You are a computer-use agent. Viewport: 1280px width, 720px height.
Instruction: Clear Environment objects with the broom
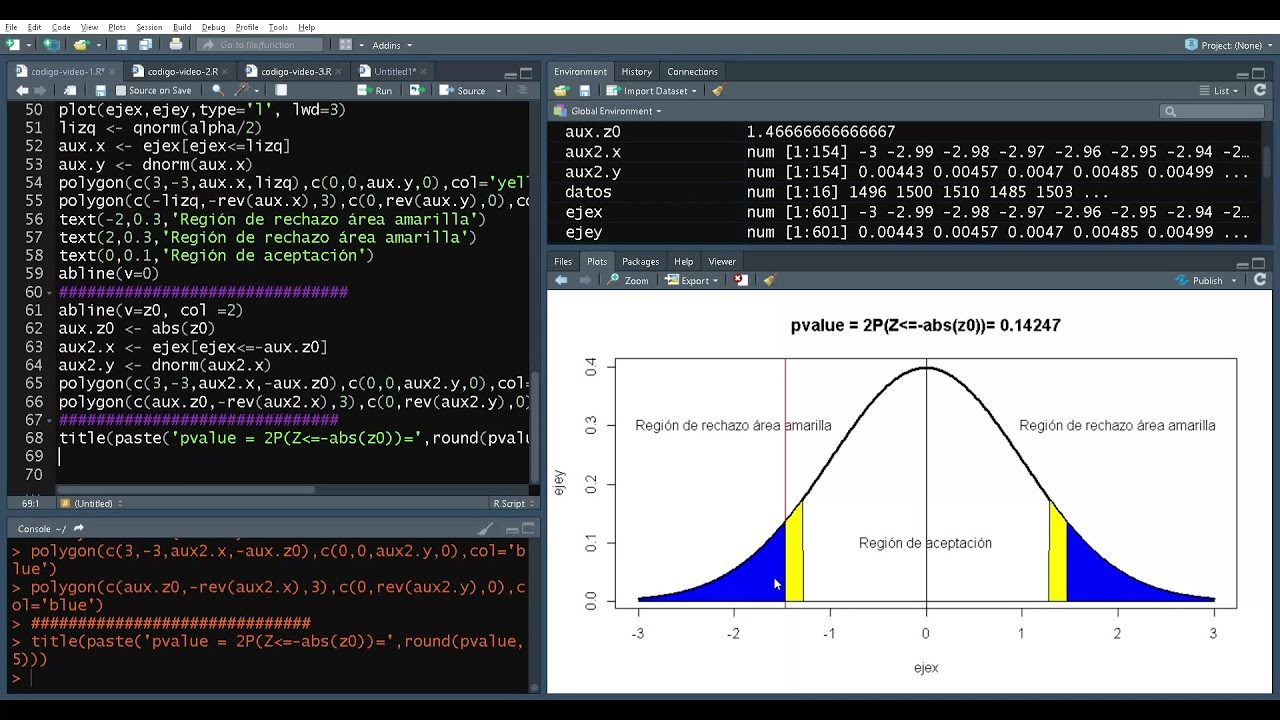[717, 91]
